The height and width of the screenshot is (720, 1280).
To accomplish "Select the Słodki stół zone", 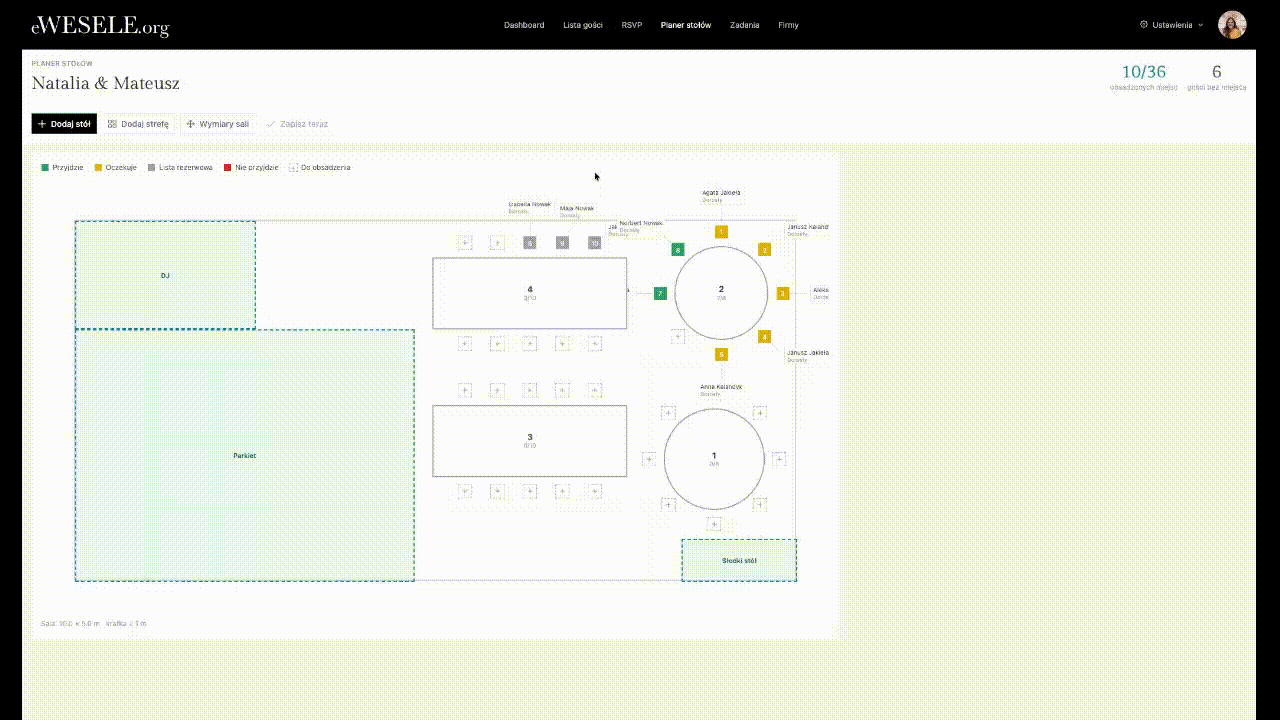I will tap(739, 560).
